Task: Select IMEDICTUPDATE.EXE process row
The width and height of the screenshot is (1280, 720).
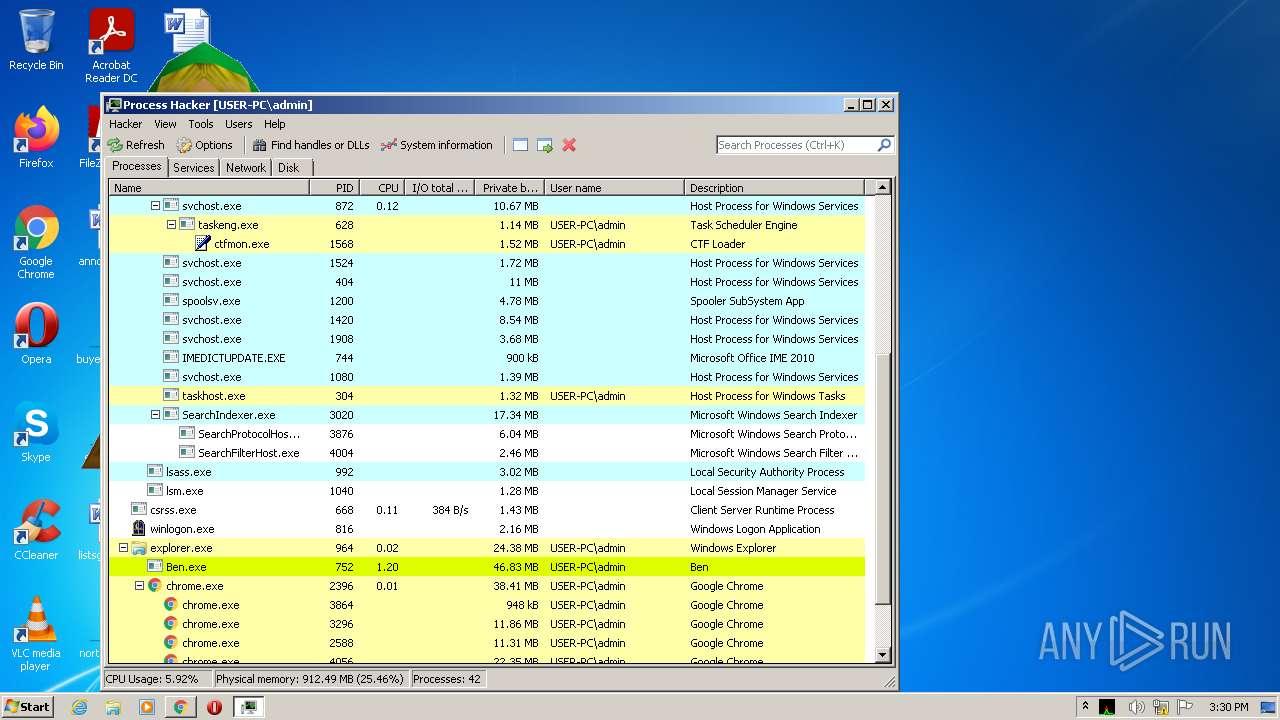Action: coord(486,358)
